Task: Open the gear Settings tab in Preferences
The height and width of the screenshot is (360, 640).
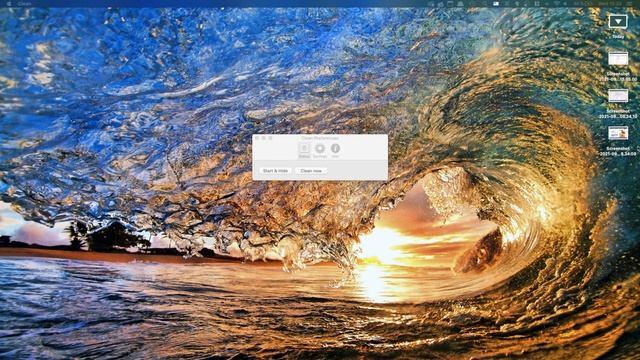Action: (320, 150)
